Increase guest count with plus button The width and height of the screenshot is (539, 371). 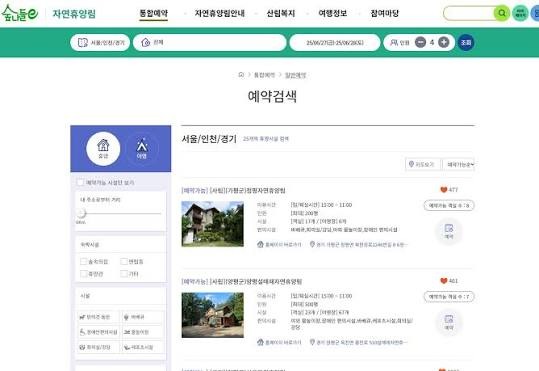(444, 42)
